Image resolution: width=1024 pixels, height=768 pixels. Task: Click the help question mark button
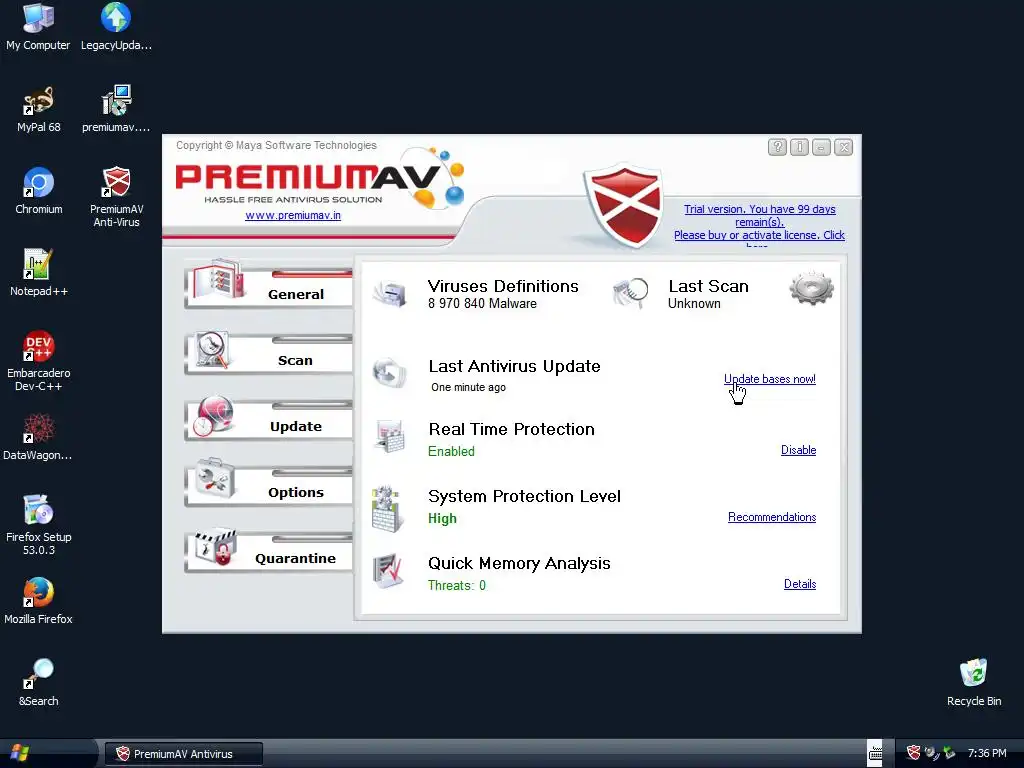777,147
